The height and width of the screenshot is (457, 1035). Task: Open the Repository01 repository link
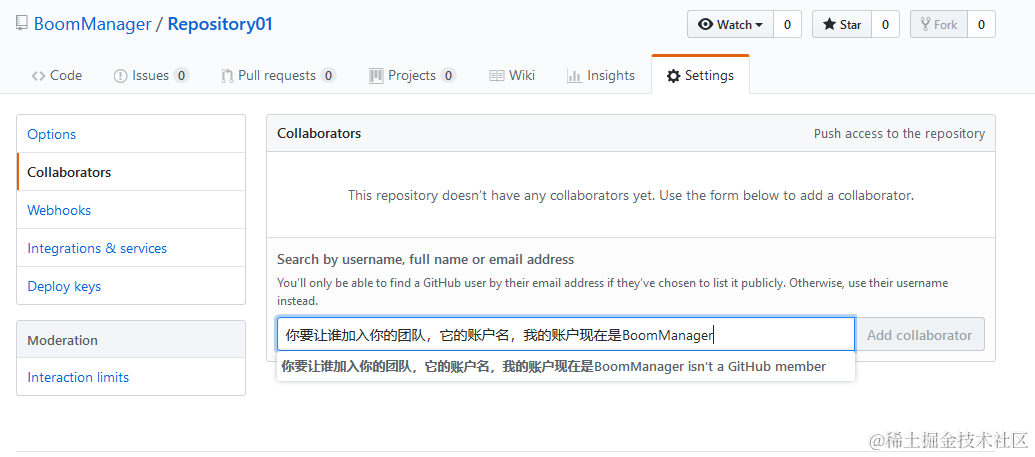(220, 24)
